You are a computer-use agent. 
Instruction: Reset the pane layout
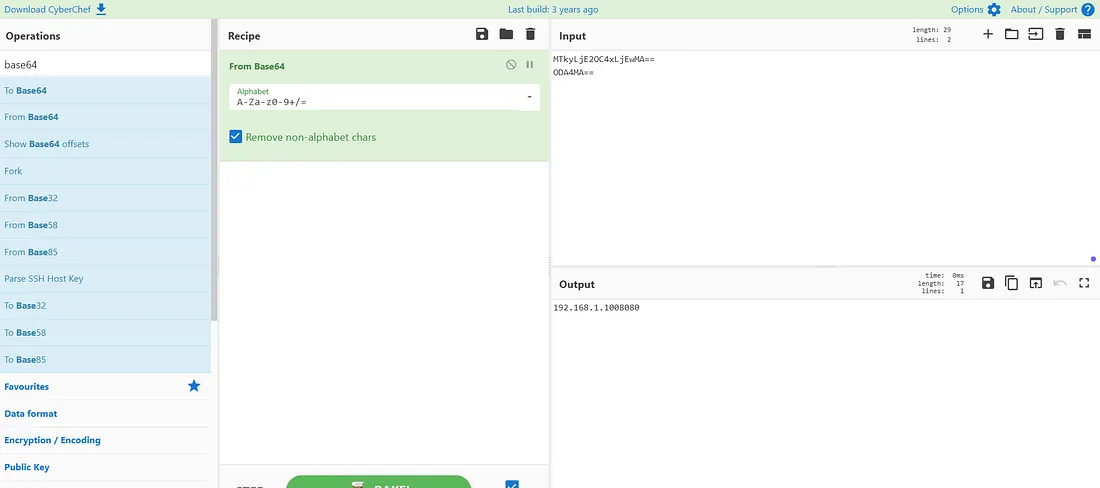pyautogui.click(x=1084, y=35)
